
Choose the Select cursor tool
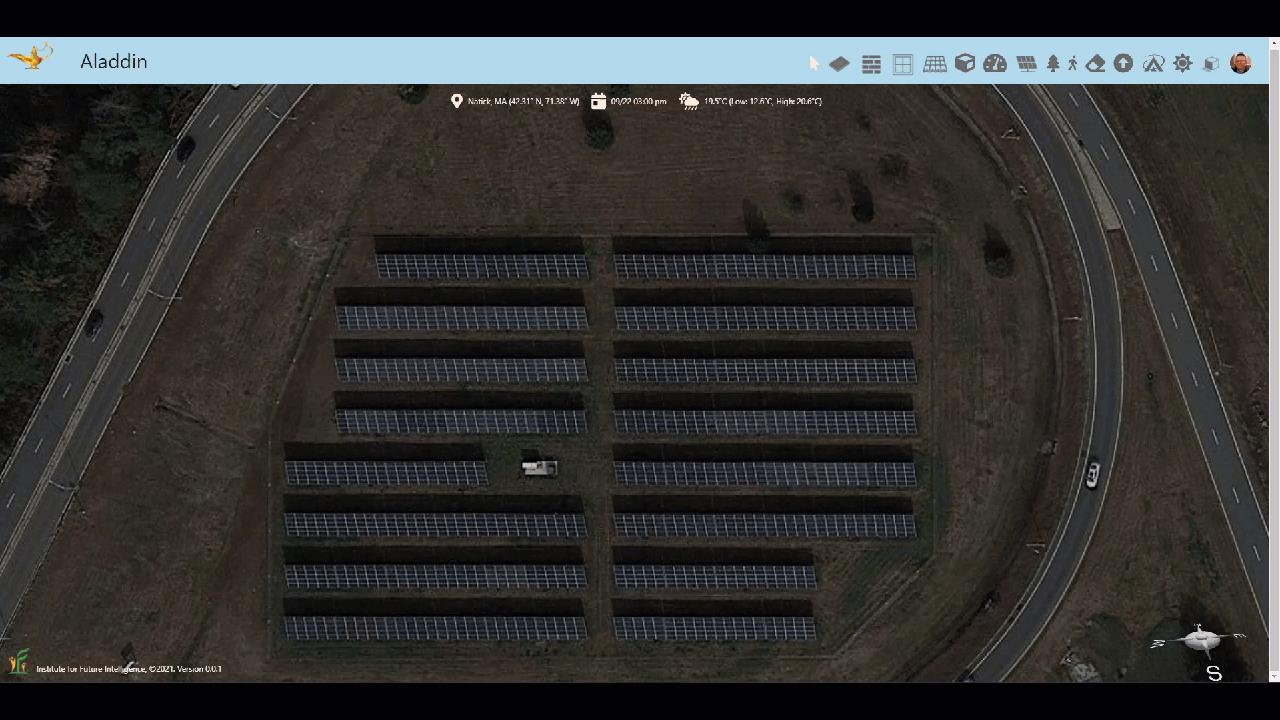(814, 64)
